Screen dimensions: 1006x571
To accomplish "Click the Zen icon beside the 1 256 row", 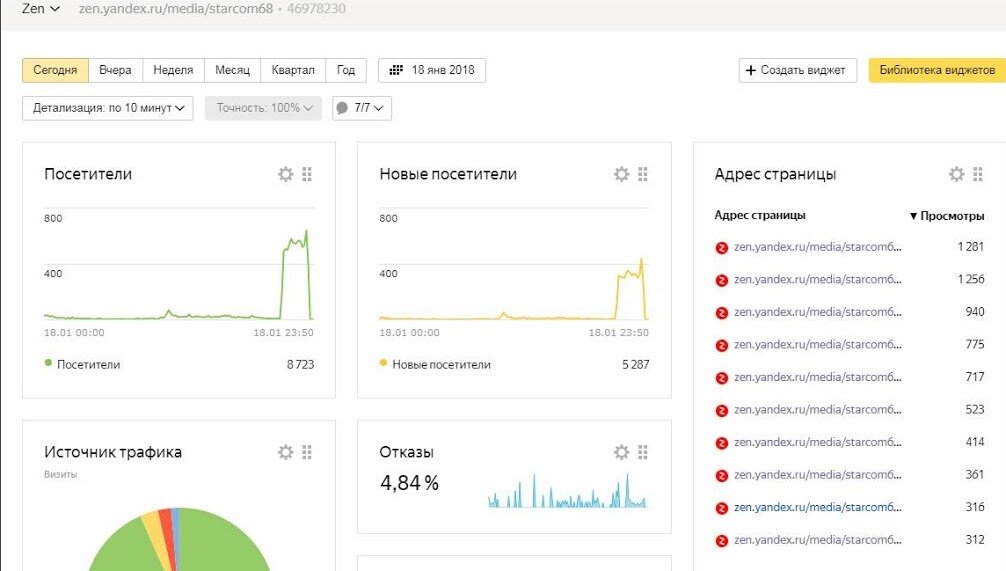I will click(x=722, y=280).
